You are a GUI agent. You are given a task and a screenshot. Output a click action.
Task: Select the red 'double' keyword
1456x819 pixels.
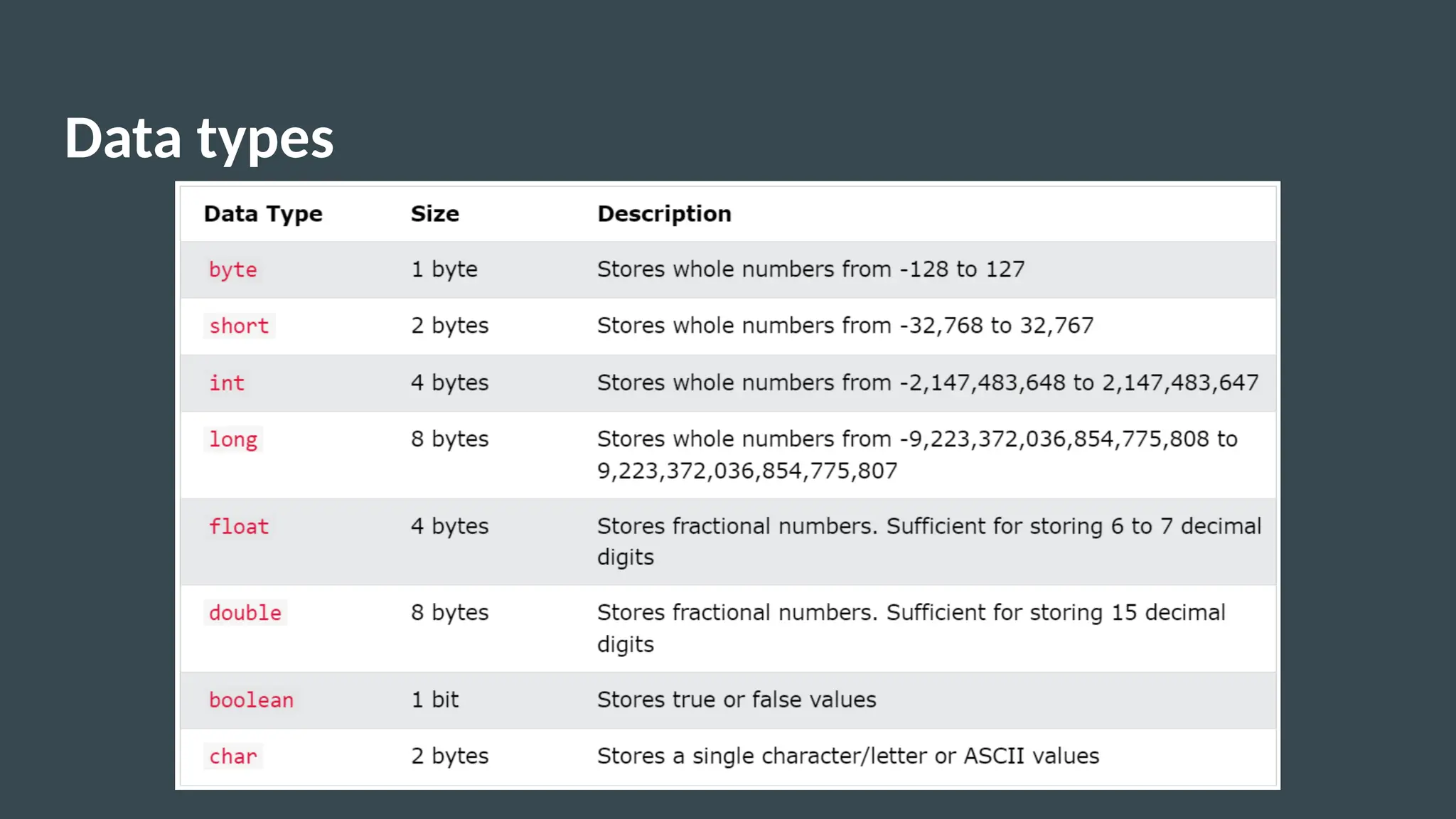(x=245, y=613)
